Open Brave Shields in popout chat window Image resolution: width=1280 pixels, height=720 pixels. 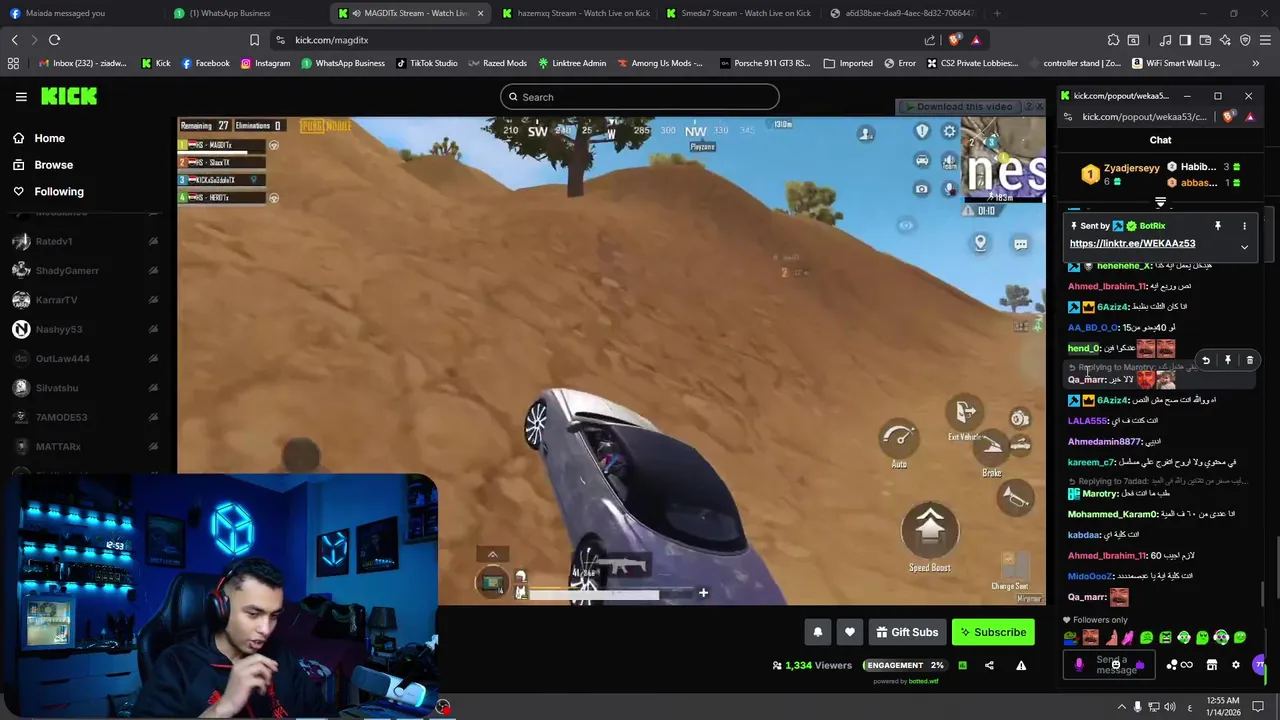(x=1229, y=117)
